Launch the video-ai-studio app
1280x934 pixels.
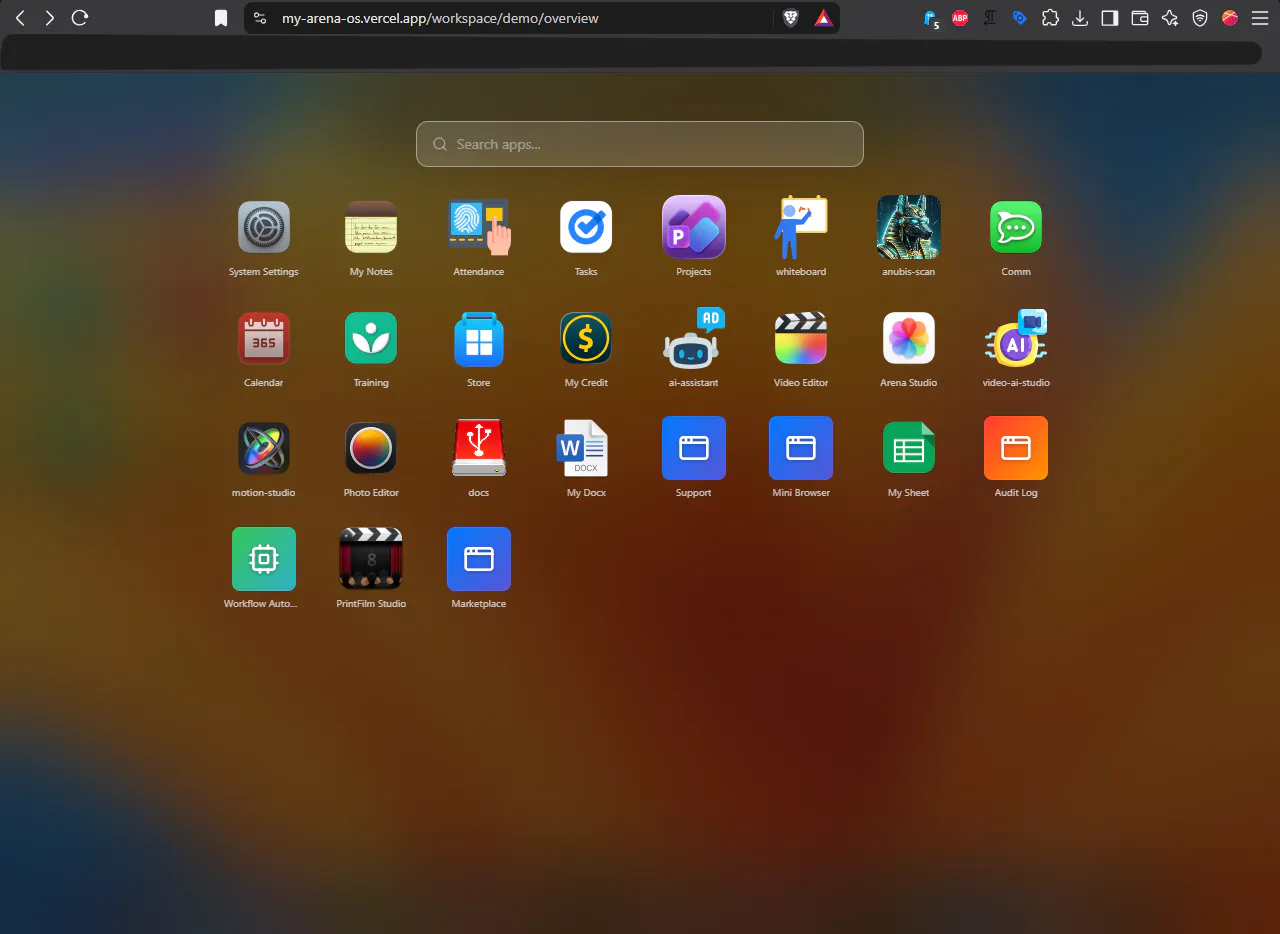point(1016,338)
